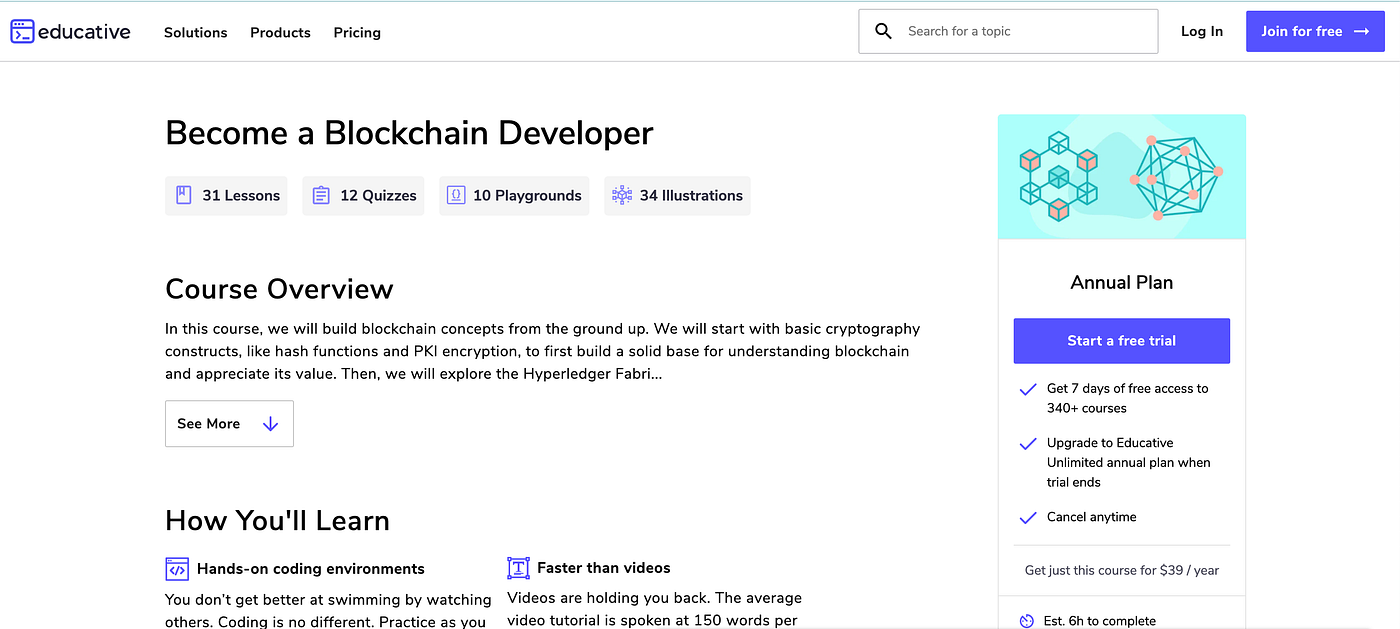The width and height of the screenshot is (1400, 629).
Task: Click 'Upgrade to Educative Unlimited annual plan' text
Action: tap(1129, 462)
